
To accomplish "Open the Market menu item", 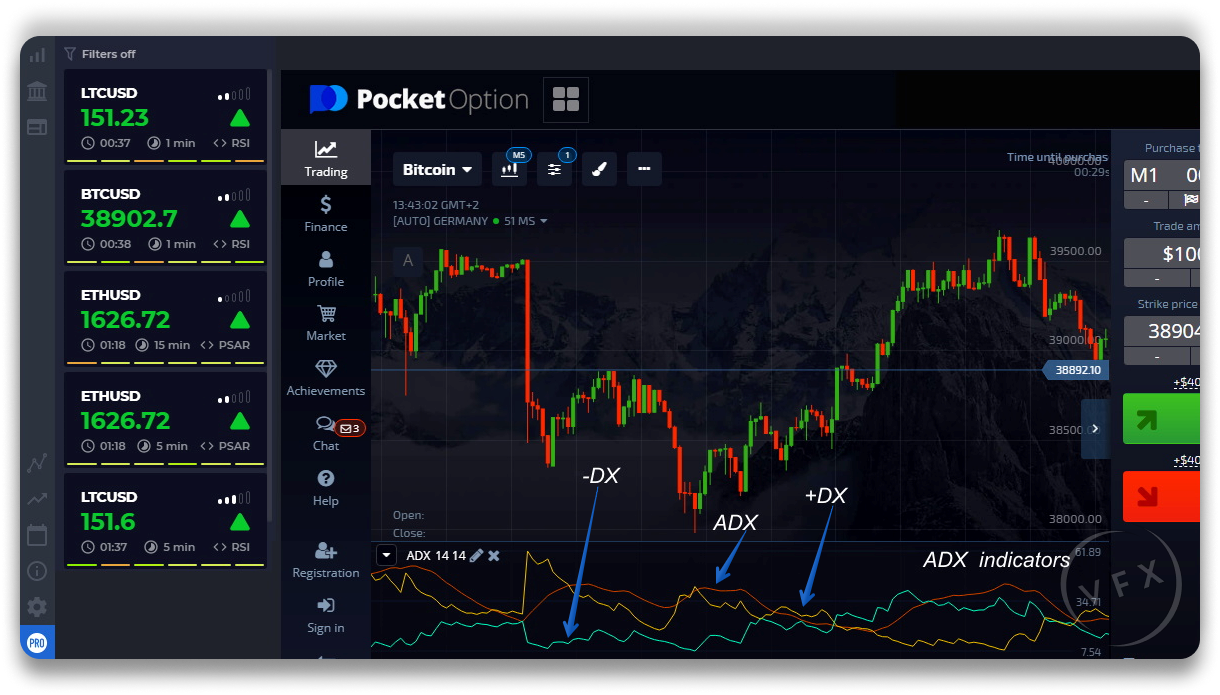I will coord(326,323).
